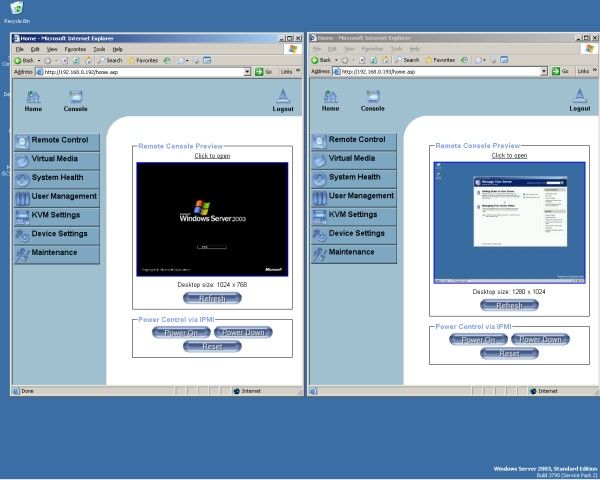Click green Go arrow in left window
600x480 pixels.
click(259, 72)
